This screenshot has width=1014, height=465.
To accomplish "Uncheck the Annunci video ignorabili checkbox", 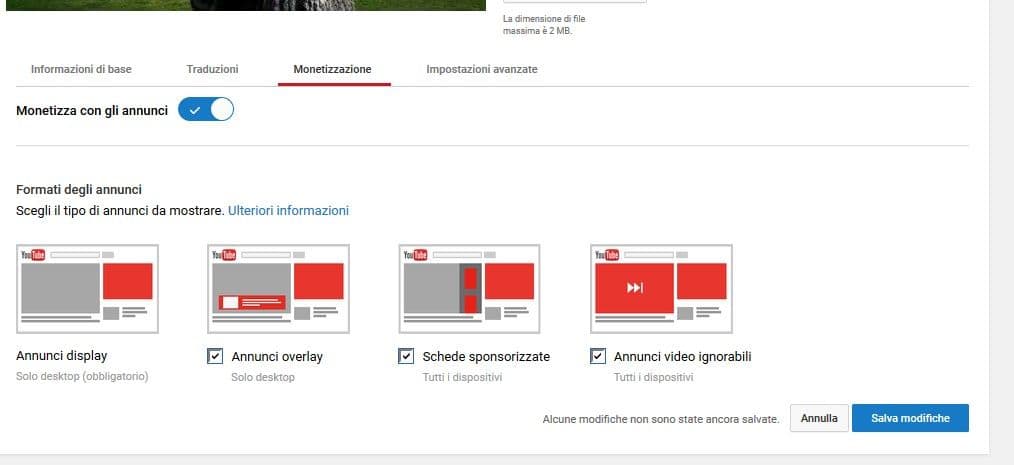I will tap(598, 356).
